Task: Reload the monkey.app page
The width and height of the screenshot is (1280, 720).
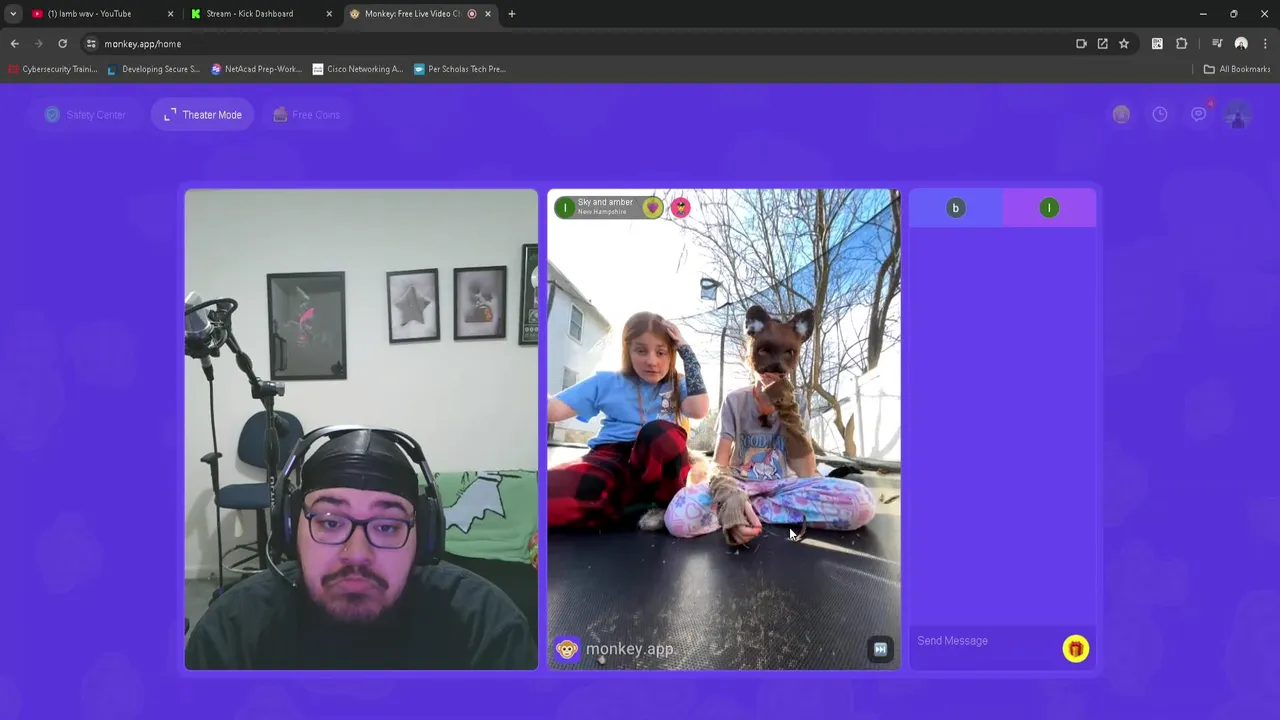Action: click(x=62, y=44)
